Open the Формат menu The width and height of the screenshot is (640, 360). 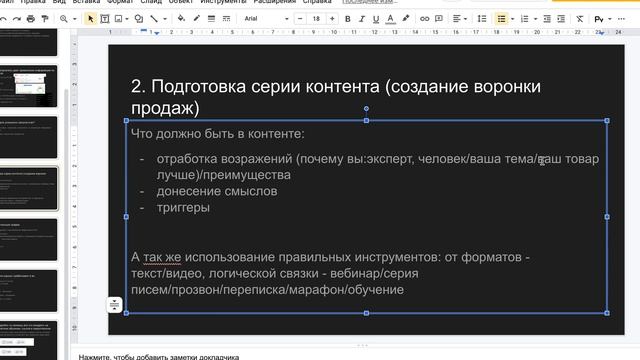[x=120, y=2]
